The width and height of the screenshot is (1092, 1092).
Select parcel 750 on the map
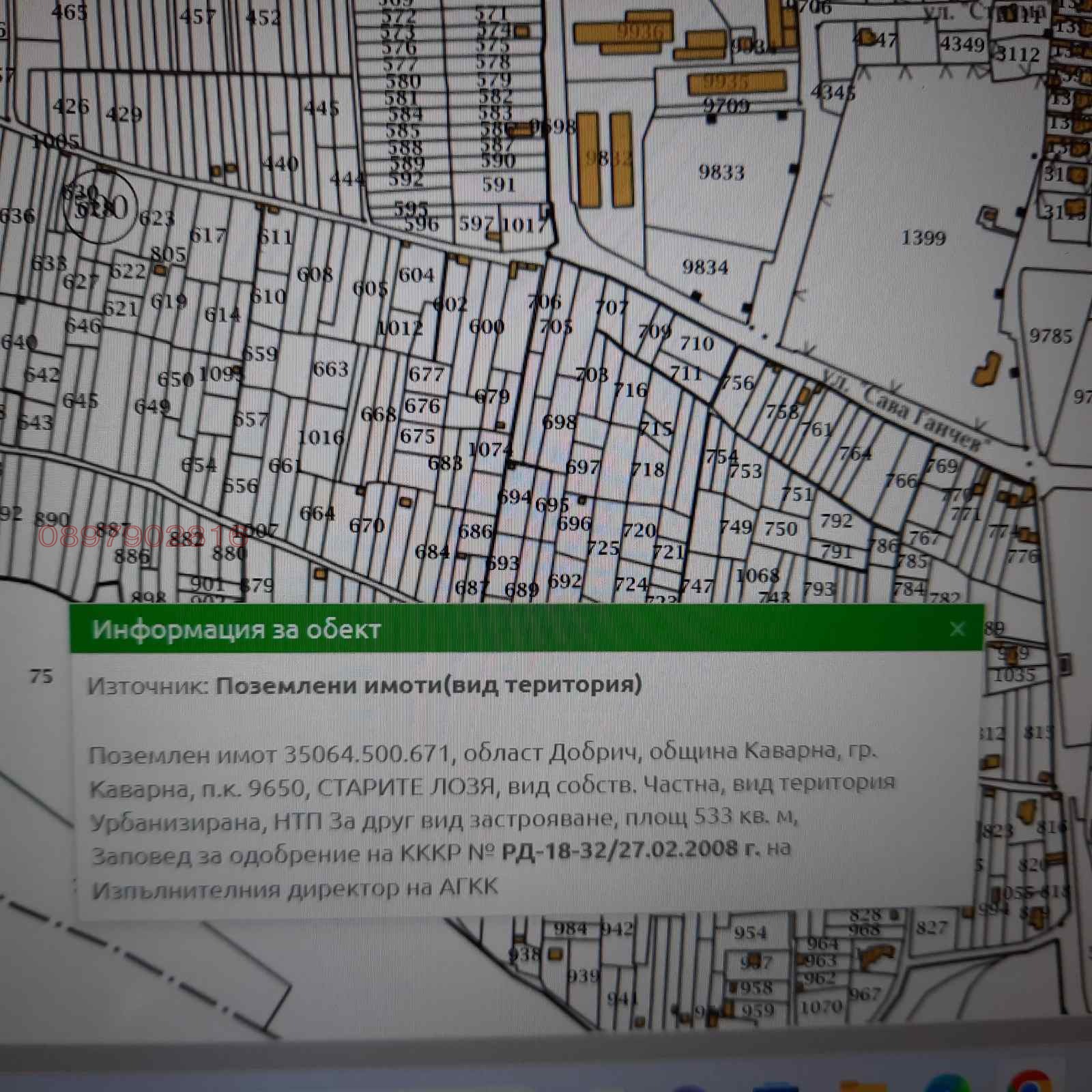pos(780,529)
